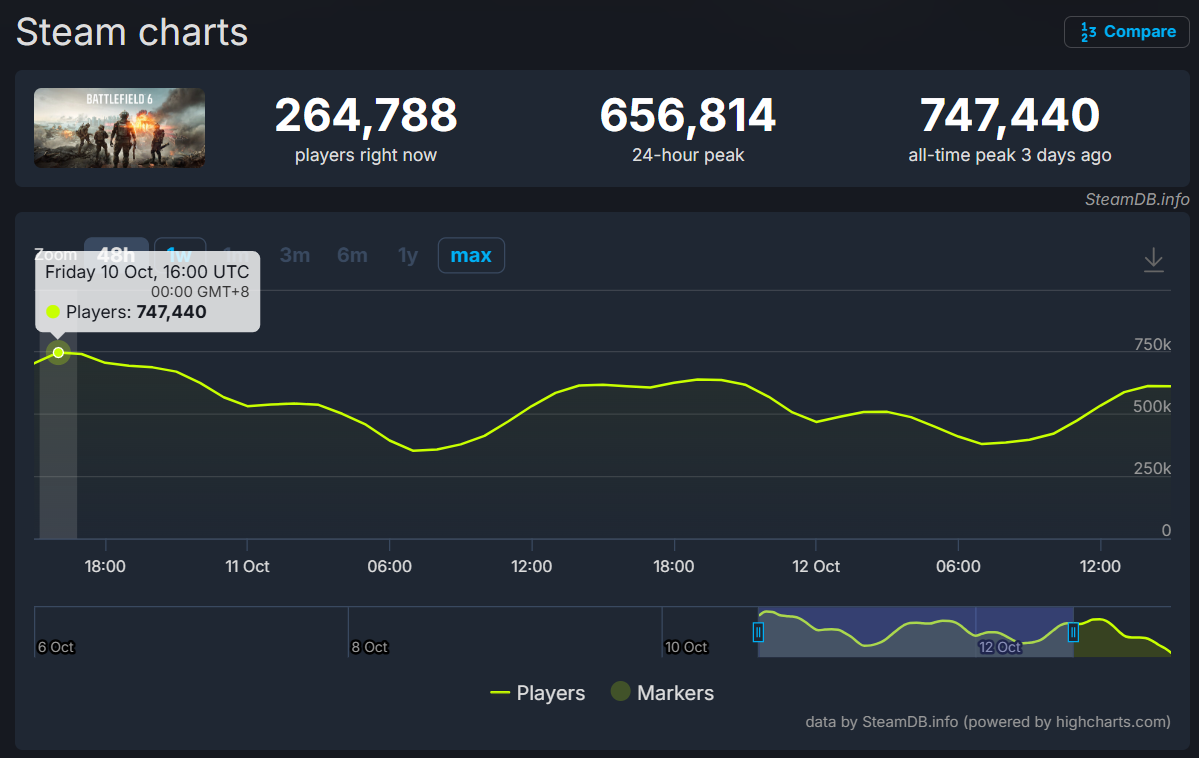
Task: Select the max zoom range
Action: point(471,255)
